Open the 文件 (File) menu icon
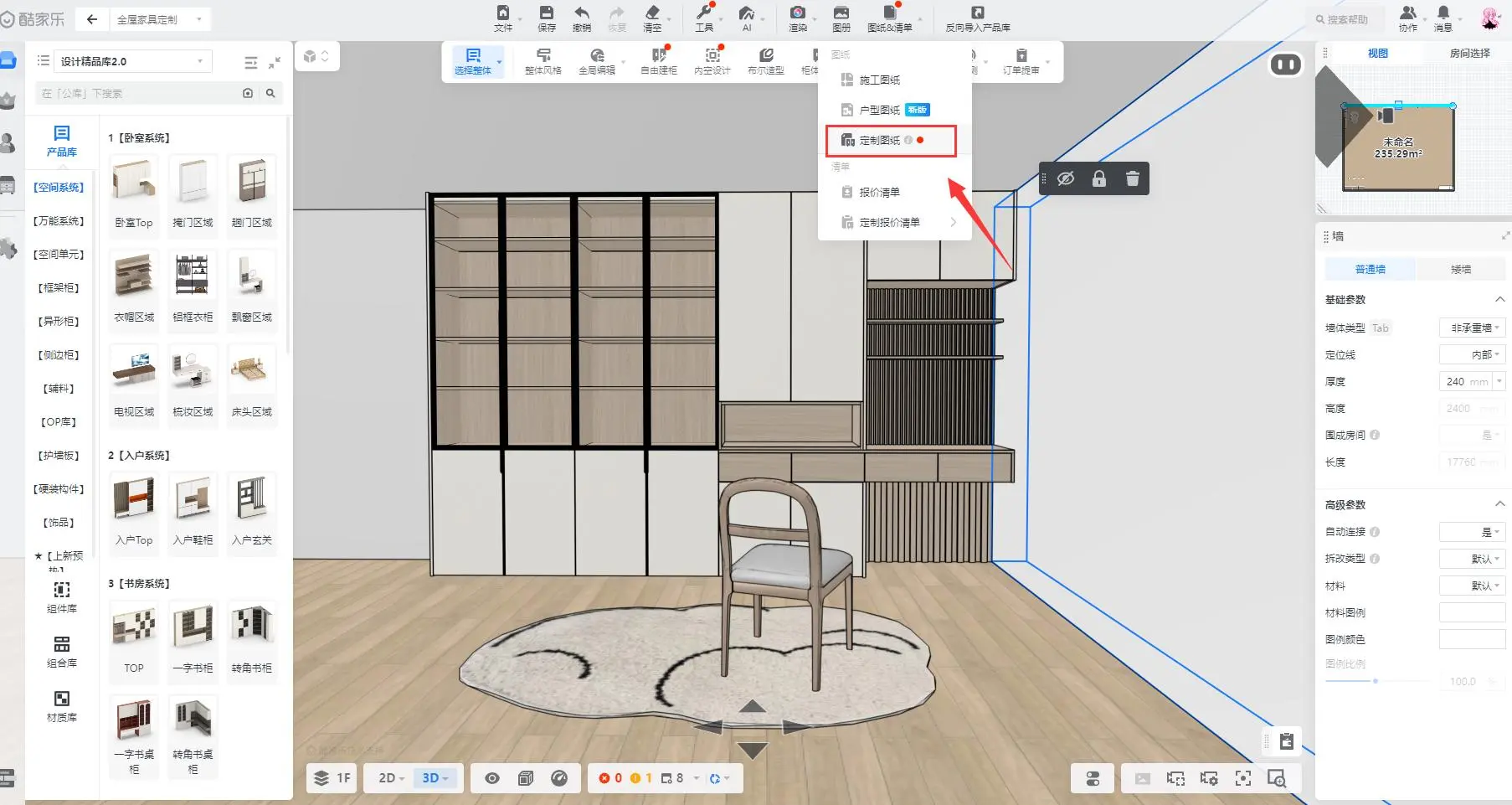 [x=502, y=13]
